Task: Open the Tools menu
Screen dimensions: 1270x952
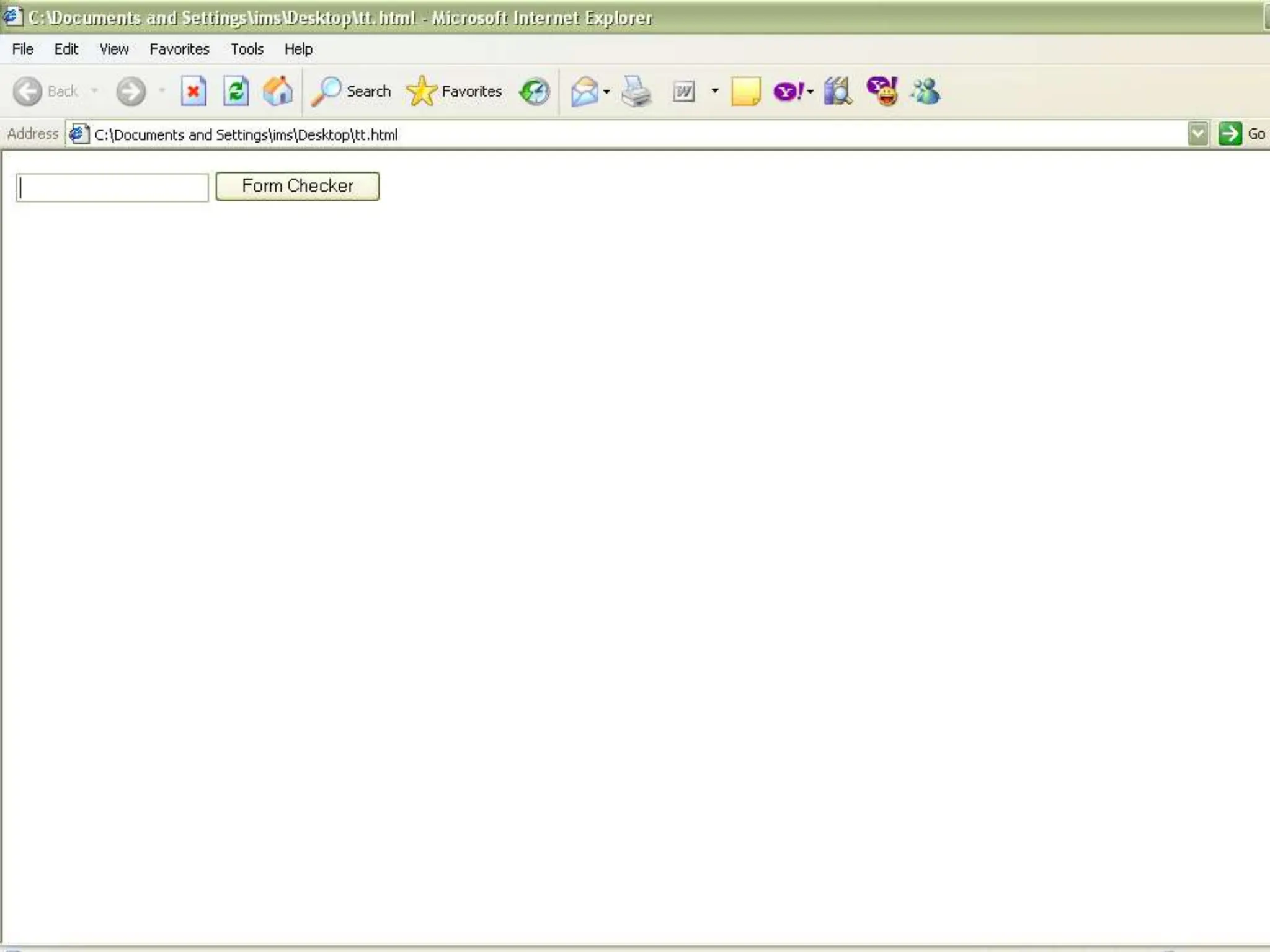Action: click(247, 49)
